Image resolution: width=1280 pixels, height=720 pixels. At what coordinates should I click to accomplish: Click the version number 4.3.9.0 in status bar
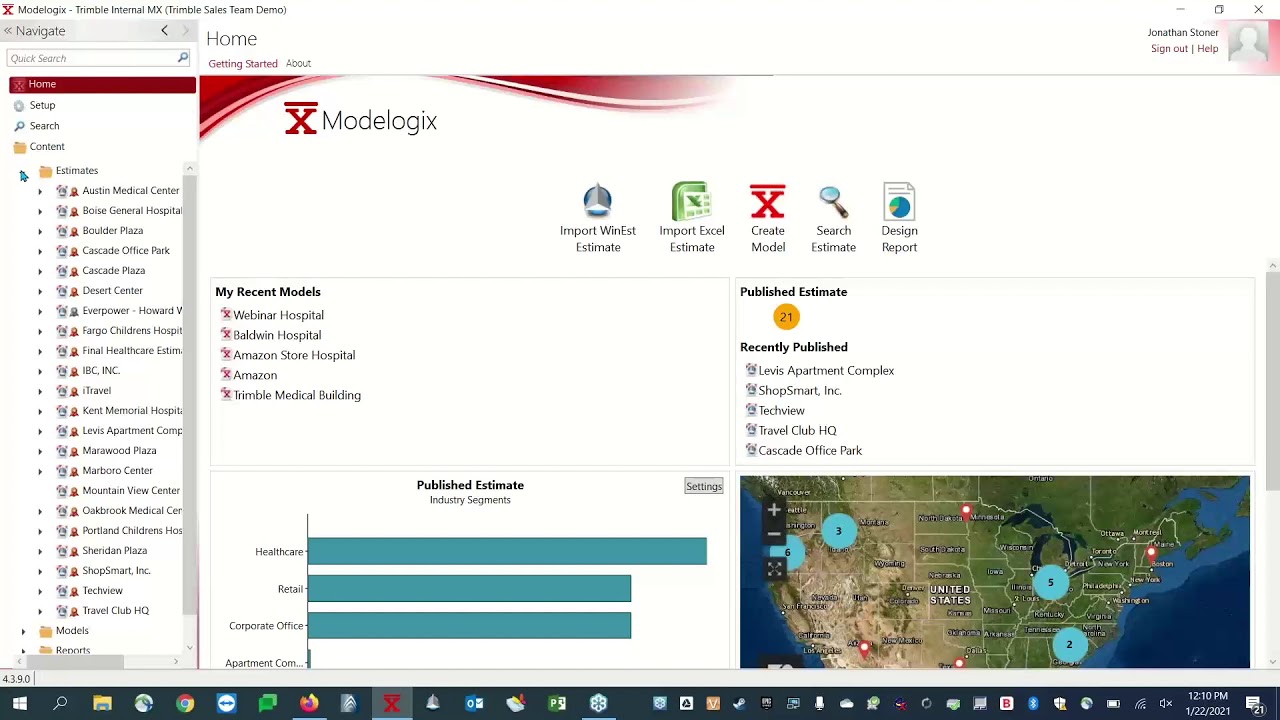tap(16, 679)
